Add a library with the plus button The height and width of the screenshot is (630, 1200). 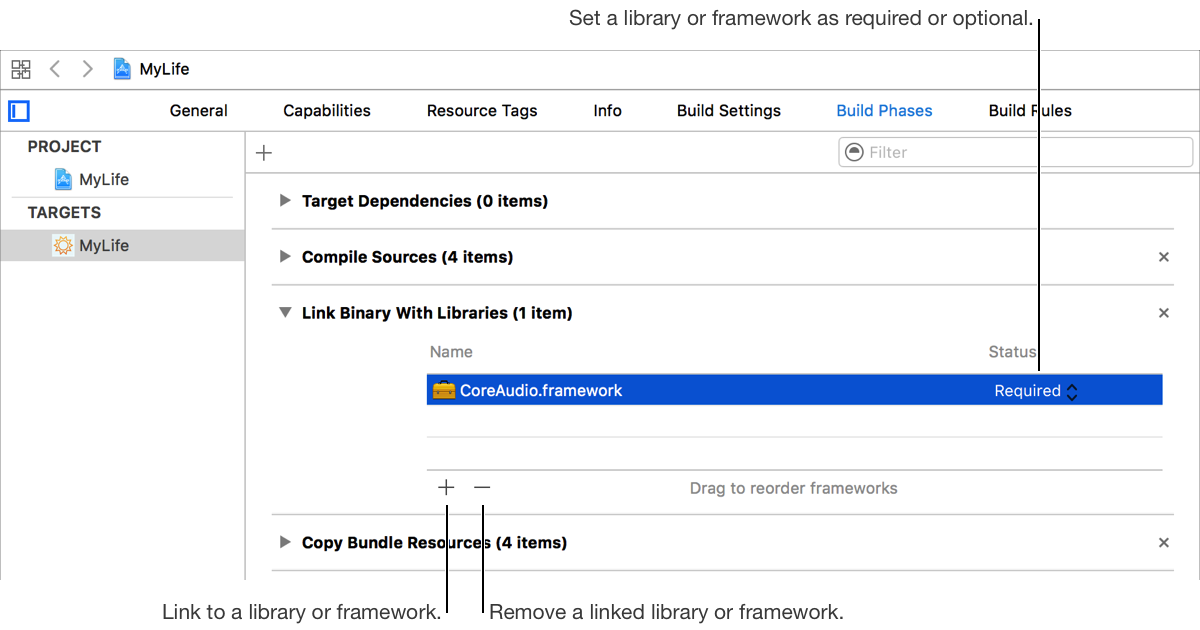click(x=446, y=488)
